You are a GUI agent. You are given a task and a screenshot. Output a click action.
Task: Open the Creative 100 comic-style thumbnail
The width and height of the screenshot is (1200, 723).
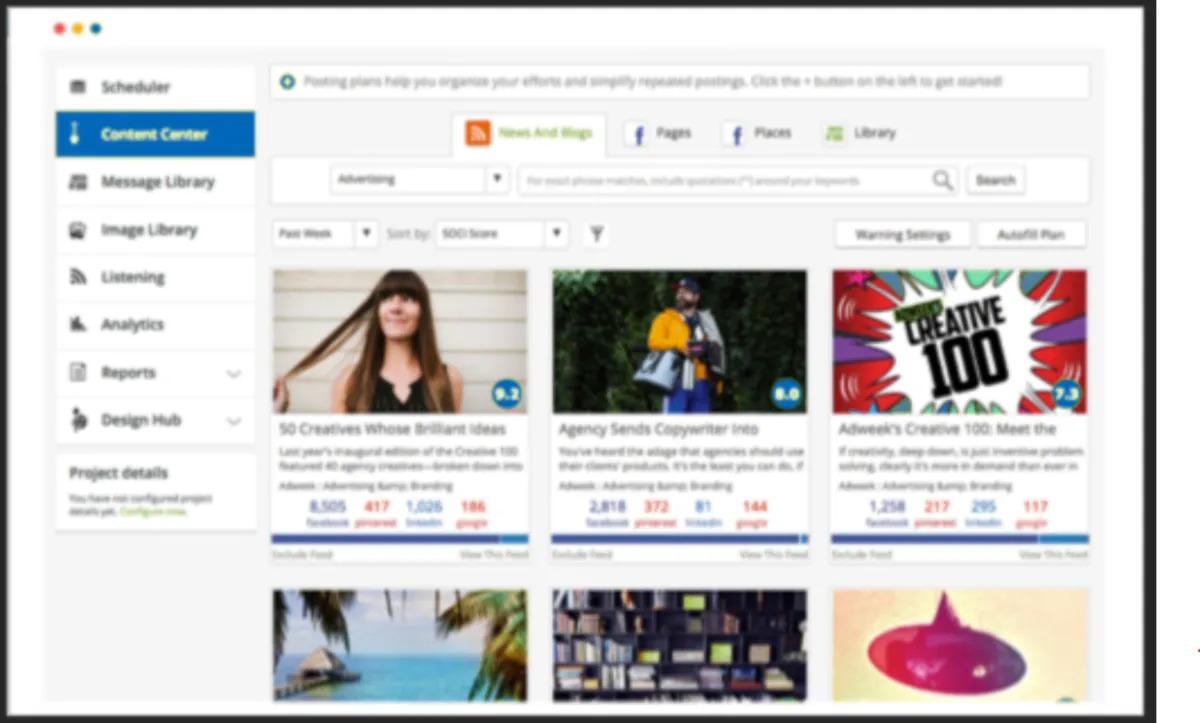[960, 341]
